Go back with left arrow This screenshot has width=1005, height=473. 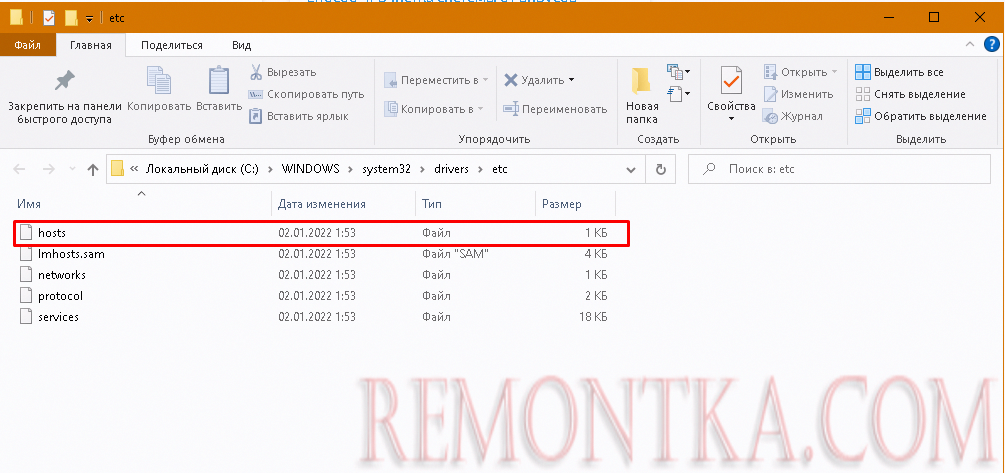pos(20,169)
